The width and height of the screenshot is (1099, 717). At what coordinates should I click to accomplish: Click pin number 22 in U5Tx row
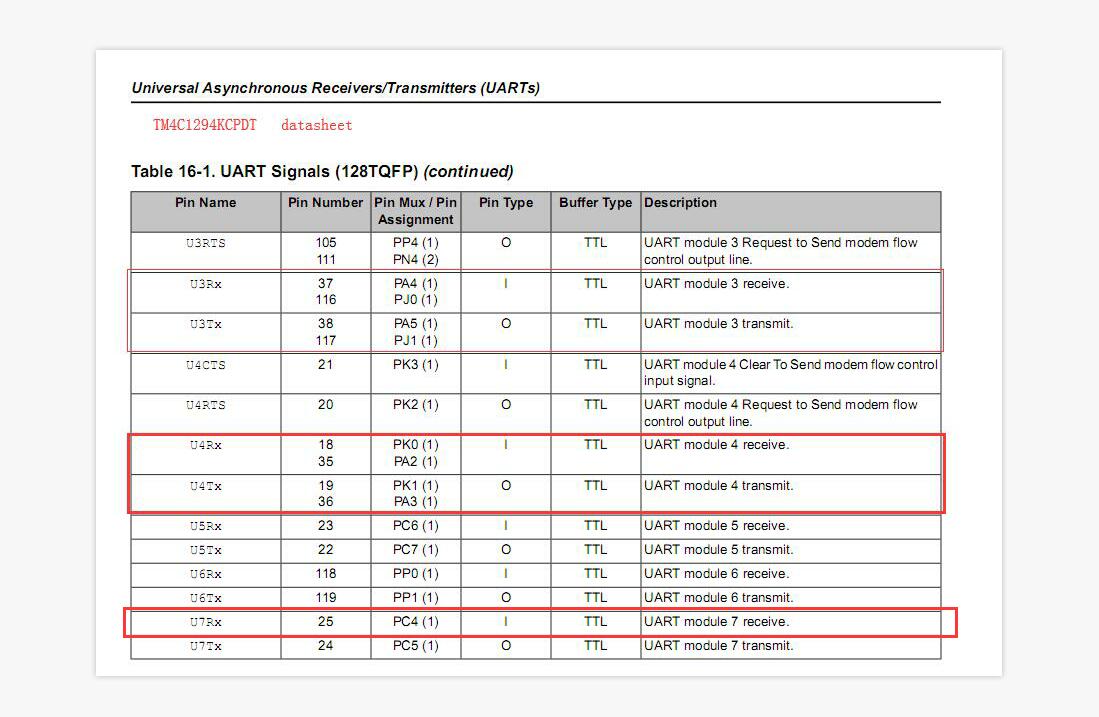coord(326,549)
